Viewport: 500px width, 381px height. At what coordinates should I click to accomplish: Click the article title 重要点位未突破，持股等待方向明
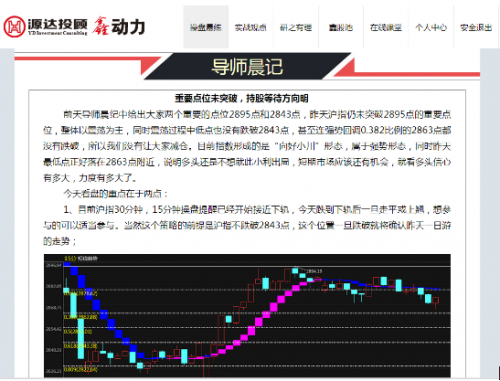pyautogui.click(x=241, y=98)
